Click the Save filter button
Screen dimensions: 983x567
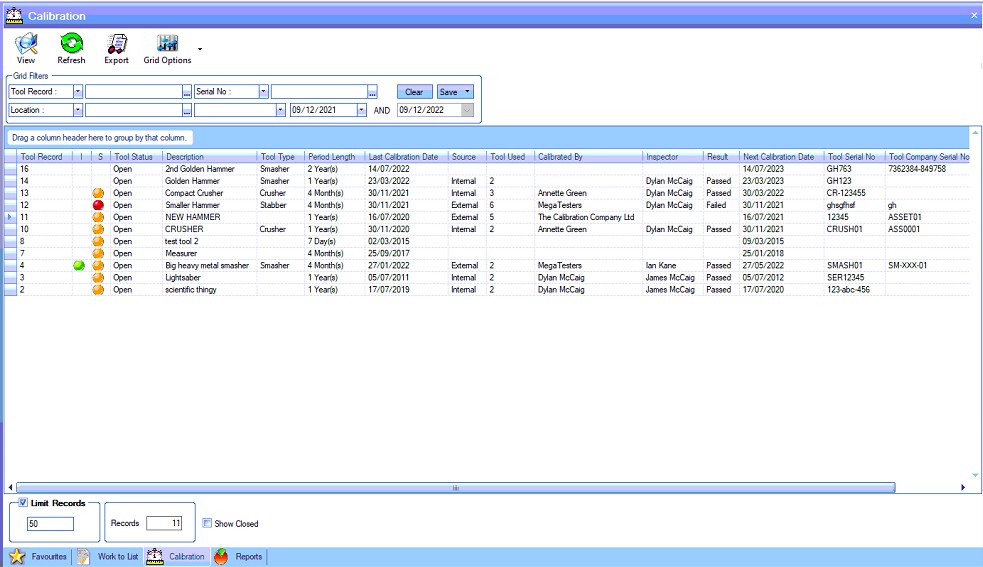[455, 92]
